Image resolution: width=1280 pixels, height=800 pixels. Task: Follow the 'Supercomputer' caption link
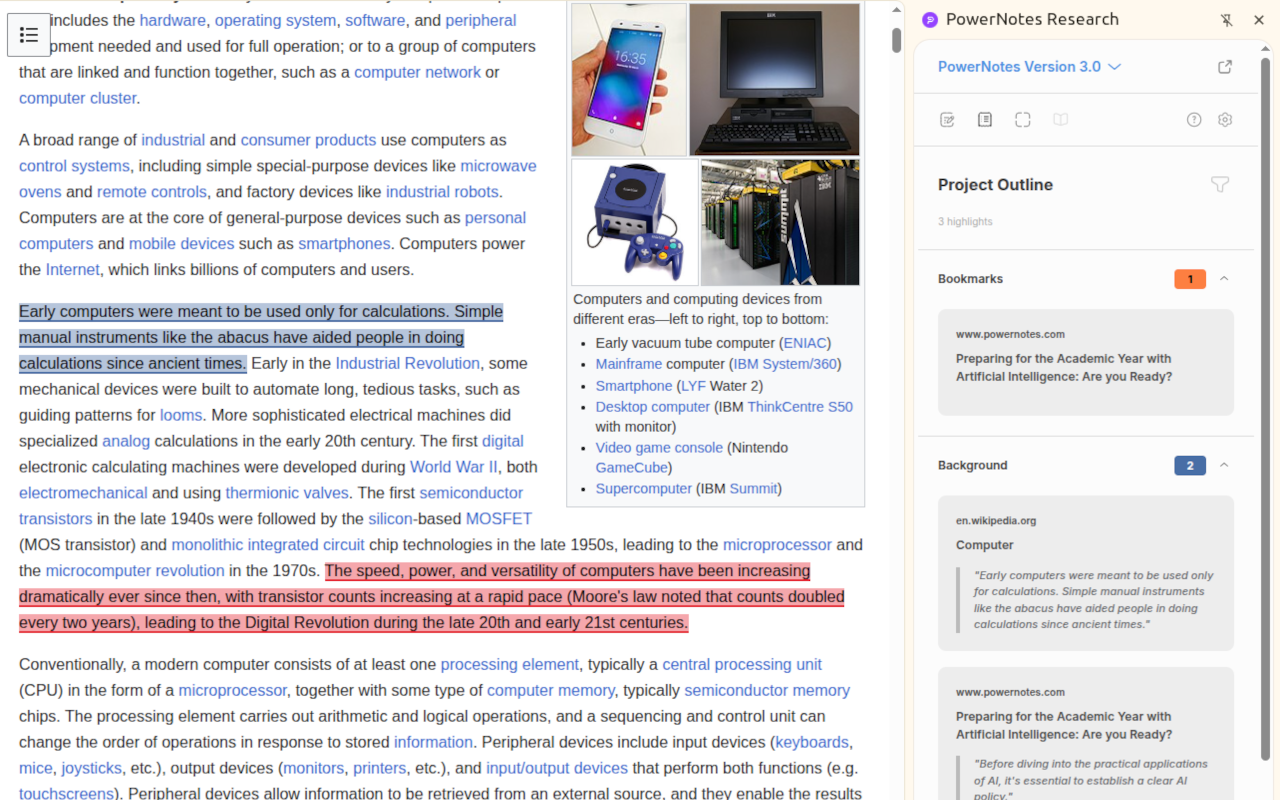(x=644, y=489)
